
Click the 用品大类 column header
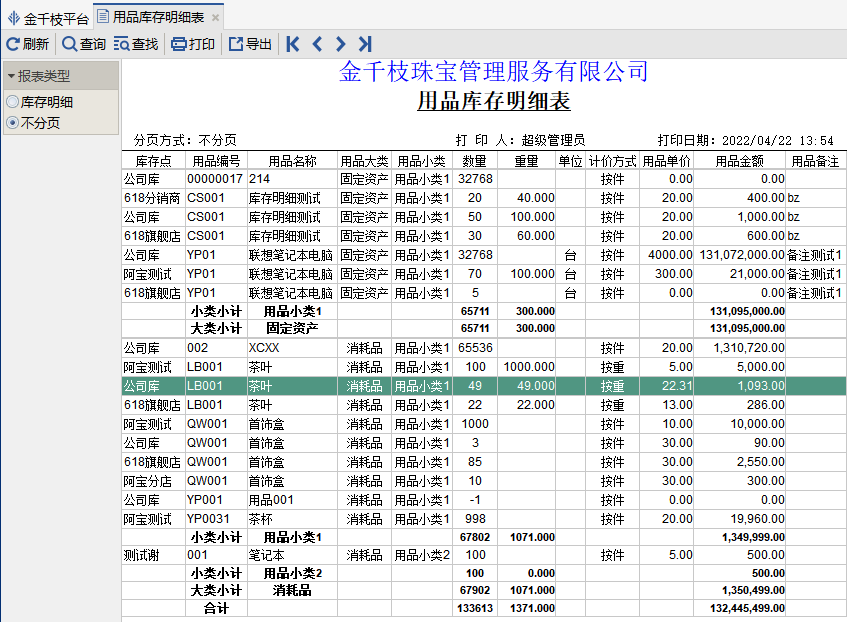tap(365, 161)
